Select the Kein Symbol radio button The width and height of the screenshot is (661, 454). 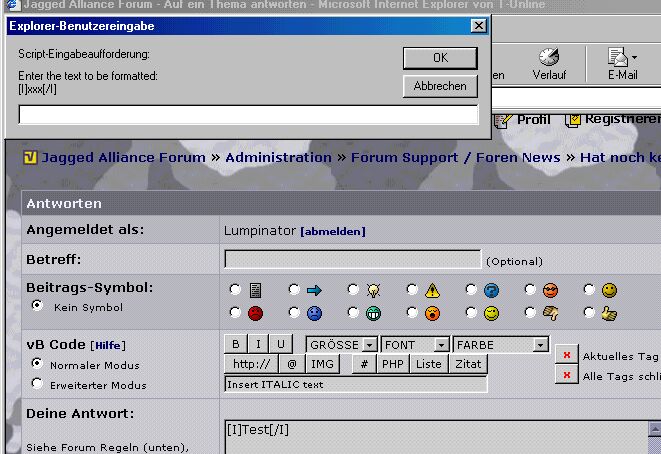(x=37, y=305)
